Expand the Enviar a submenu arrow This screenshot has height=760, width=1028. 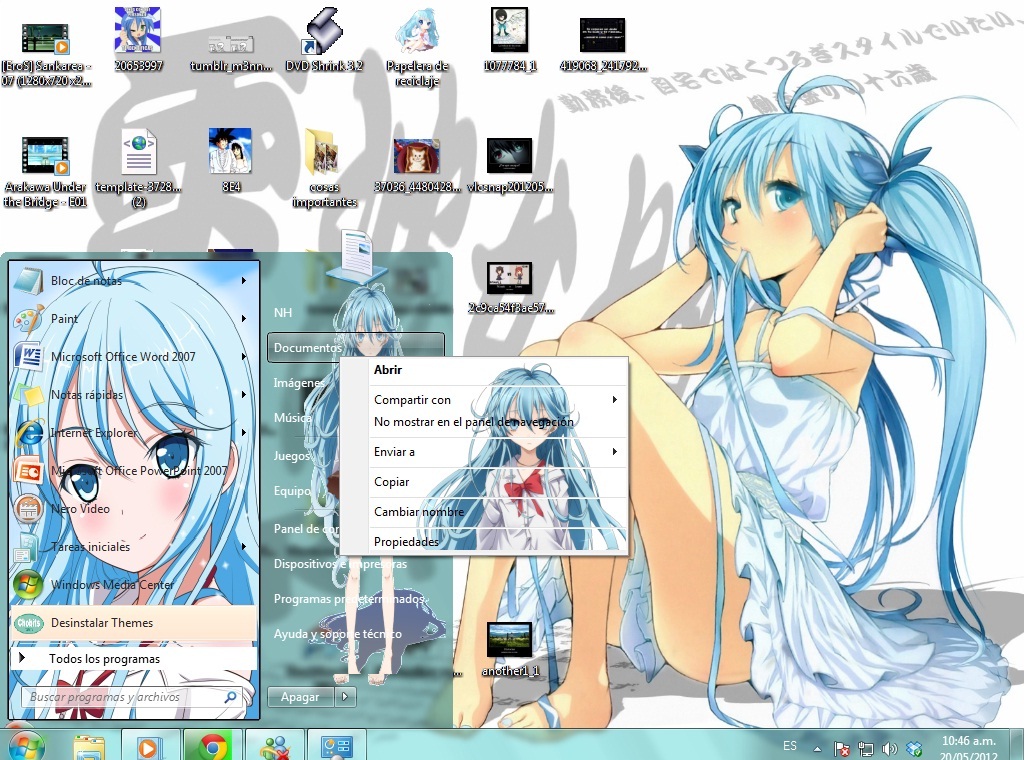point(614,451)
